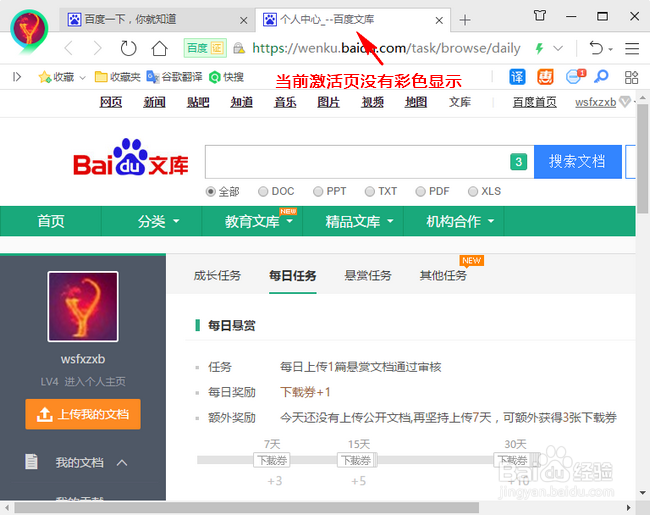Click the green lightning speed mode icon
Viewport: 650px width, 515px height.
click(539, 49)
